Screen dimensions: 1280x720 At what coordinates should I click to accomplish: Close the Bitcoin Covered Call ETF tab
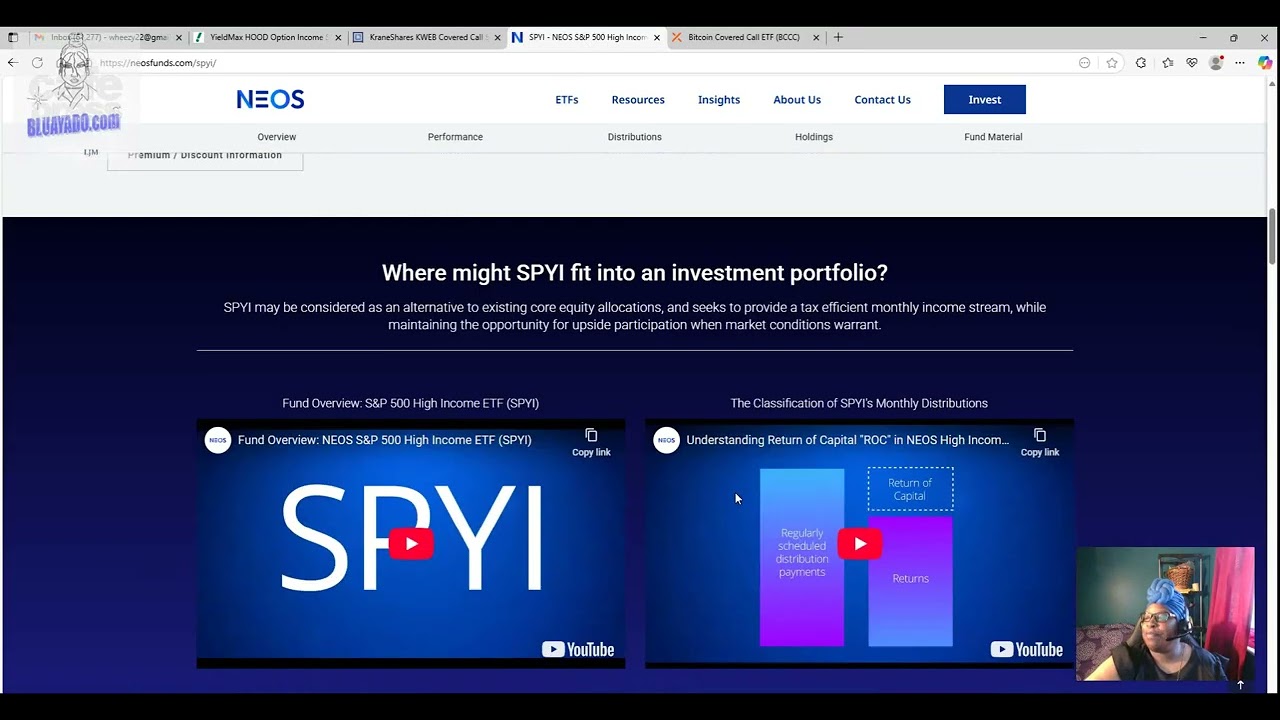coord(816,37)
